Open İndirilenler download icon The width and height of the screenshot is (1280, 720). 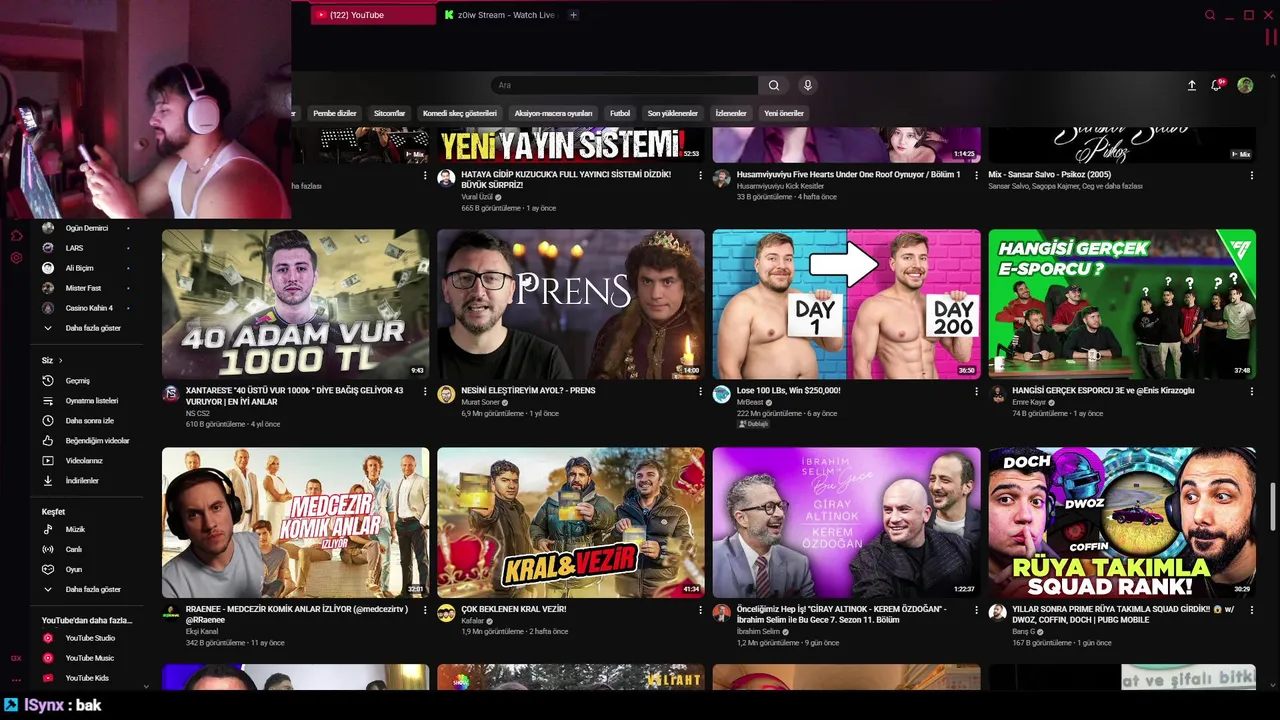tap(47, 481)
